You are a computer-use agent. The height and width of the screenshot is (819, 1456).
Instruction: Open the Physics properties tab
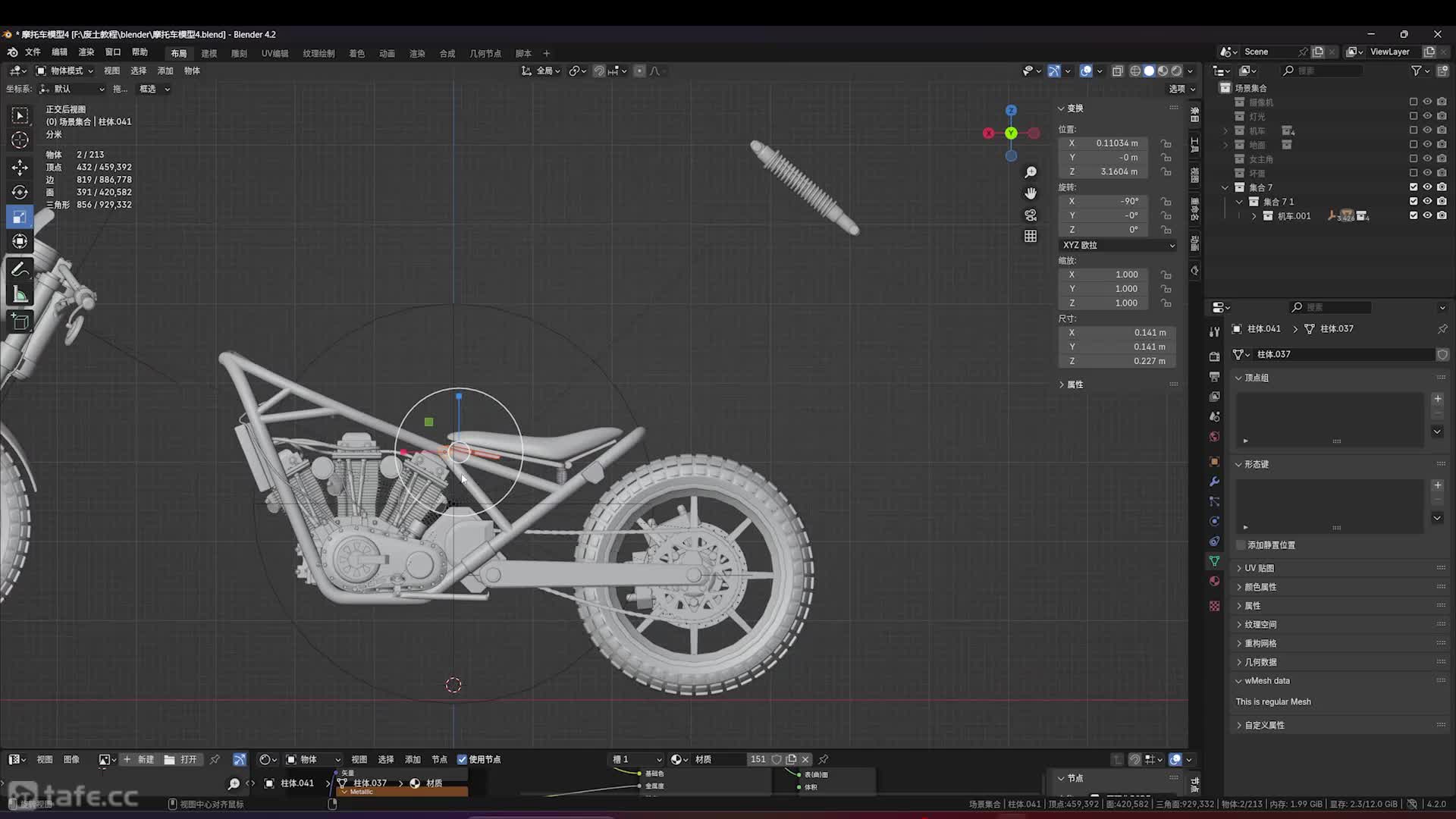click(1214, 521)
